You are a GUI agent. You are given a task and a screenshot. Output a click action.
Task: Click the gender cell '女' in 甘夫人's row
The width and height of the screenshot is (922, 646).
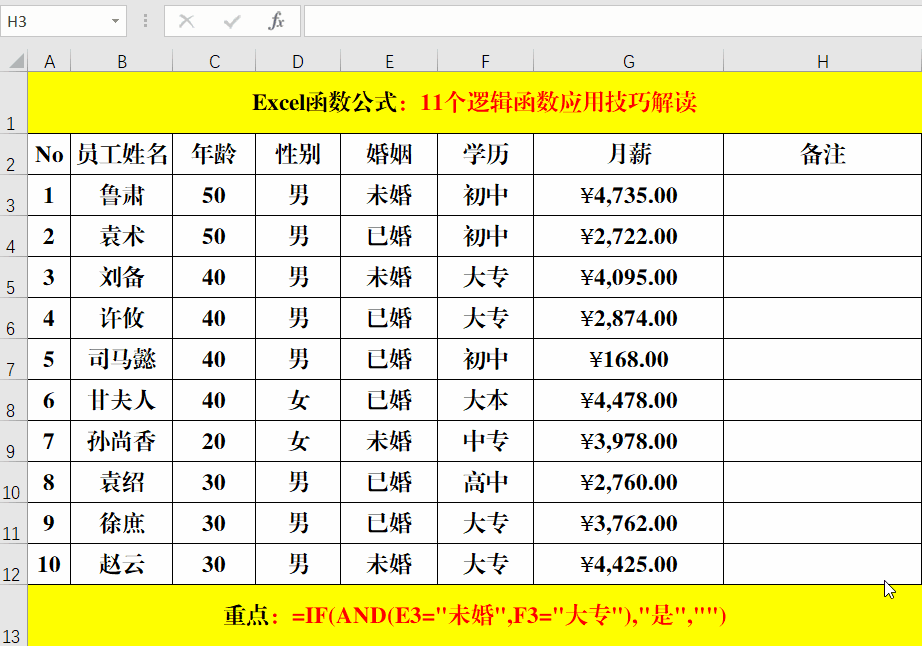[x=298, y=400]
